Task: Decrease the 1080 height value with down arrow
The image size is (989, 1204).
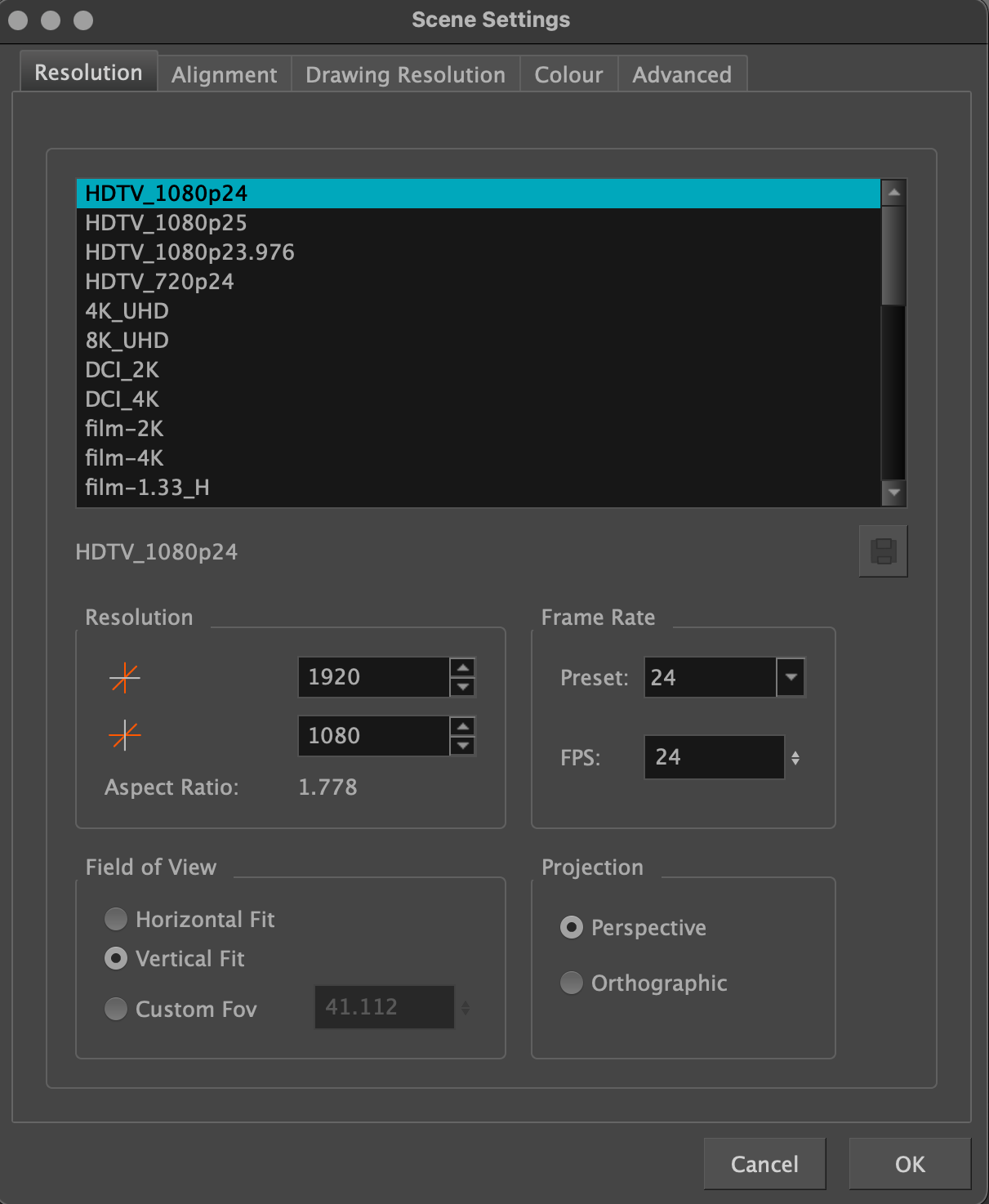Action: (x=463, y=746)
